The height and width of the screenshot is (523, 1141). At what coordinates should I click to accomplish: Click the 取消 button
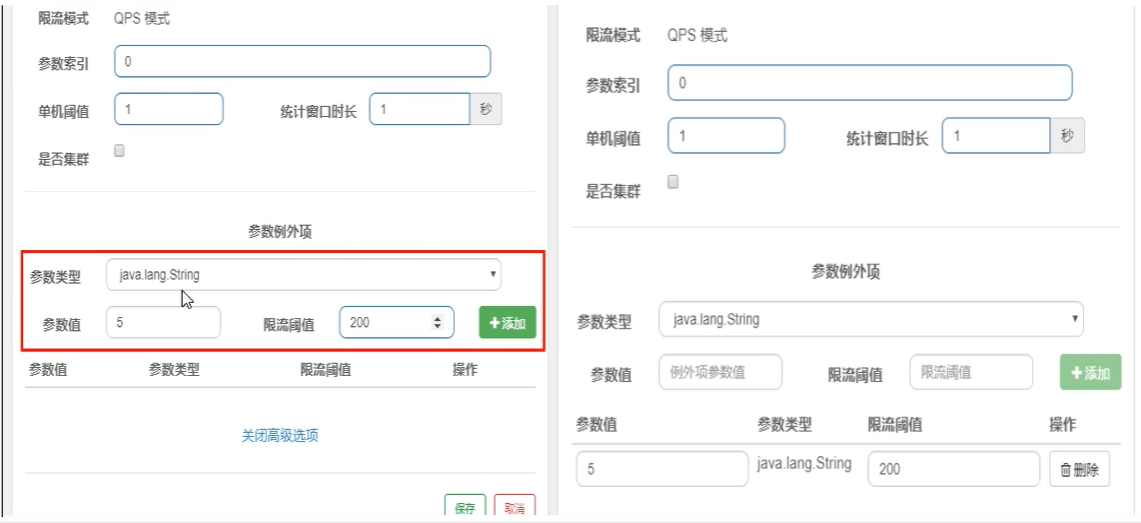(x=514, y=506)
